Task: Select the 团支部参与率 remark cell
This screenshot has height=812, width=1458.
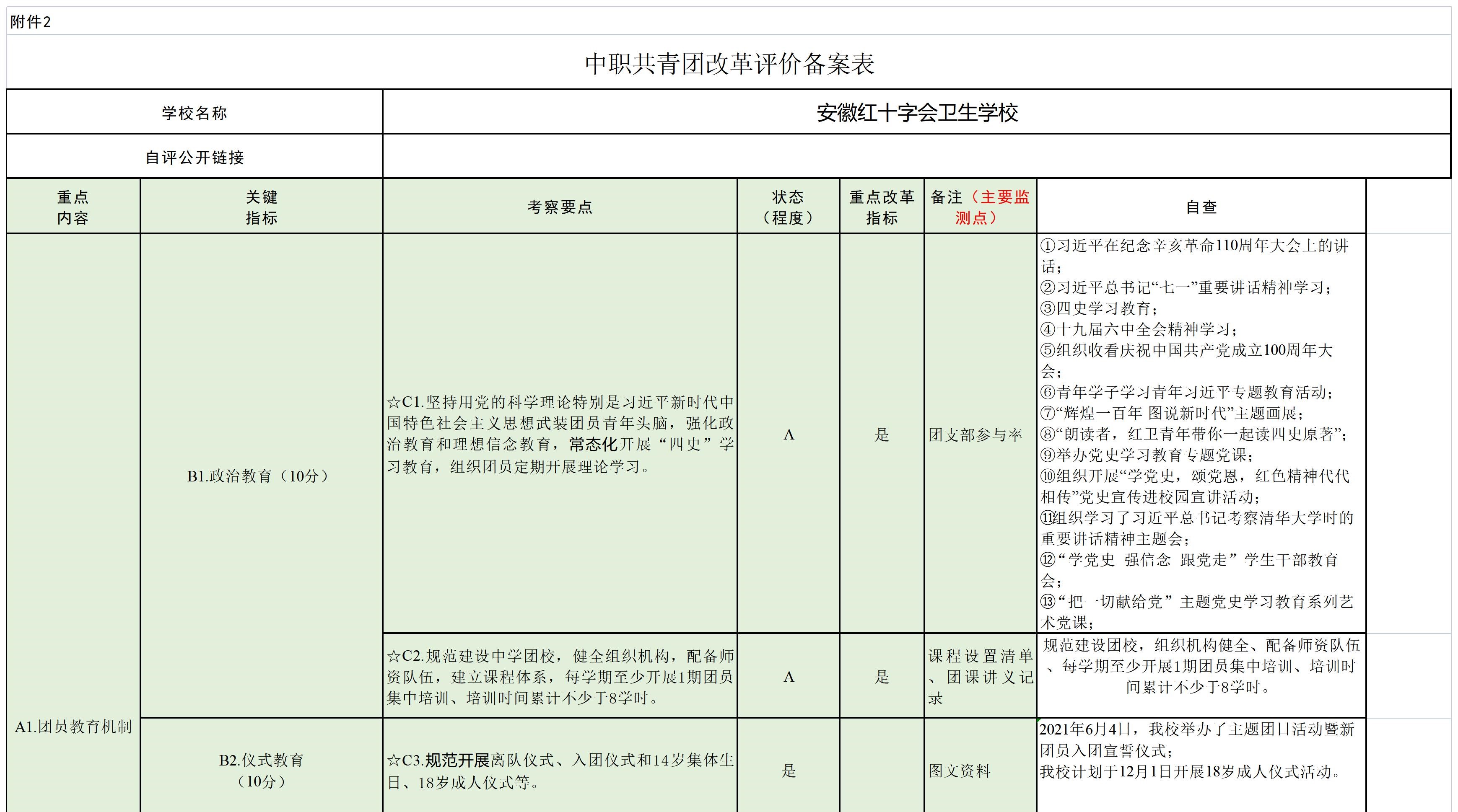Action: (976, 434)
